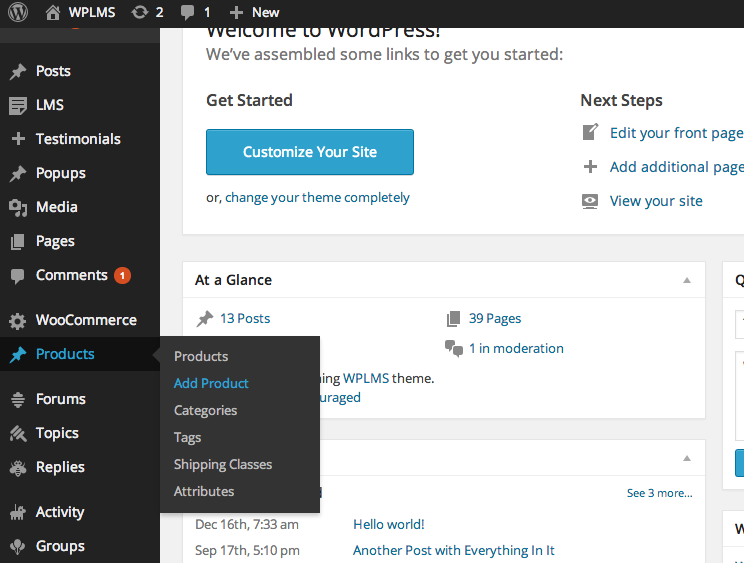Open the Posts menu label
Screen dimensions: 744x563
(53, 71)
